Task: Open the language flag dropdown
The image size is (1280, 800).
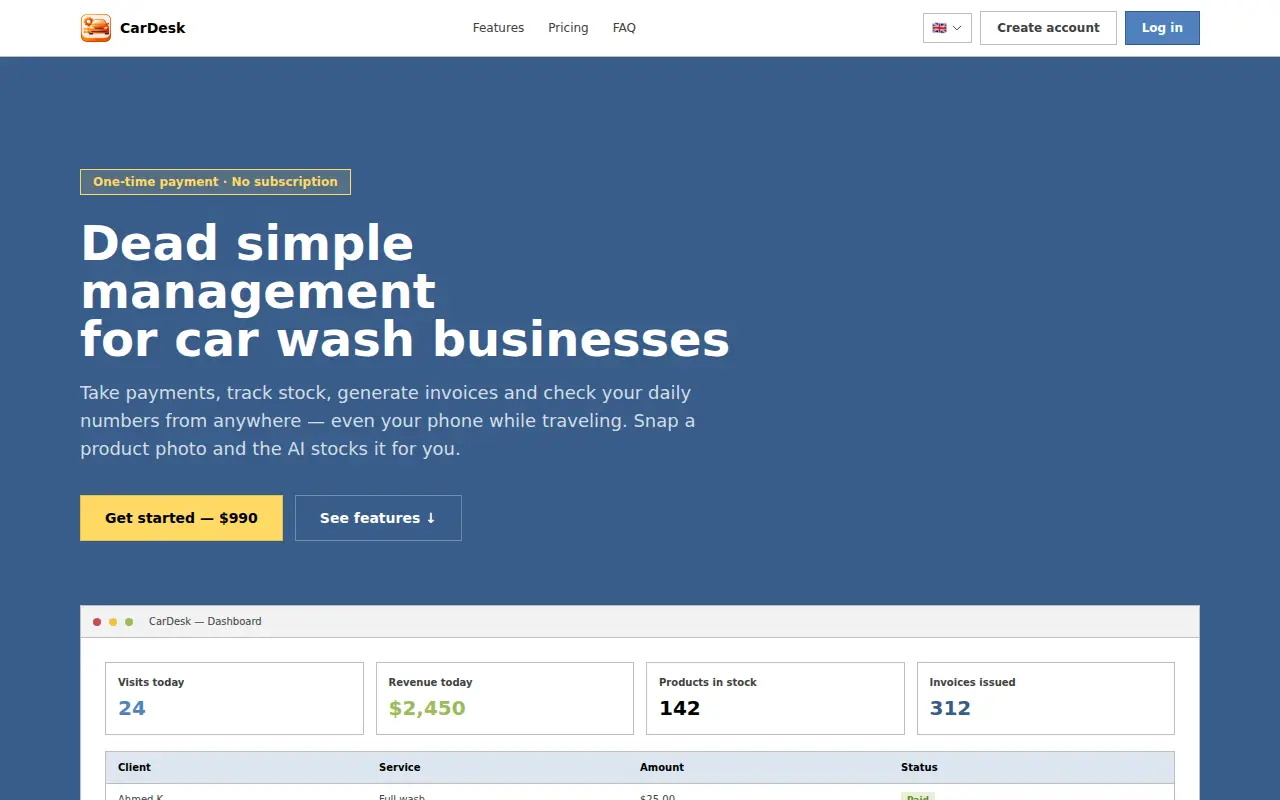Action: pyautogui.click(x=947, y=28)
